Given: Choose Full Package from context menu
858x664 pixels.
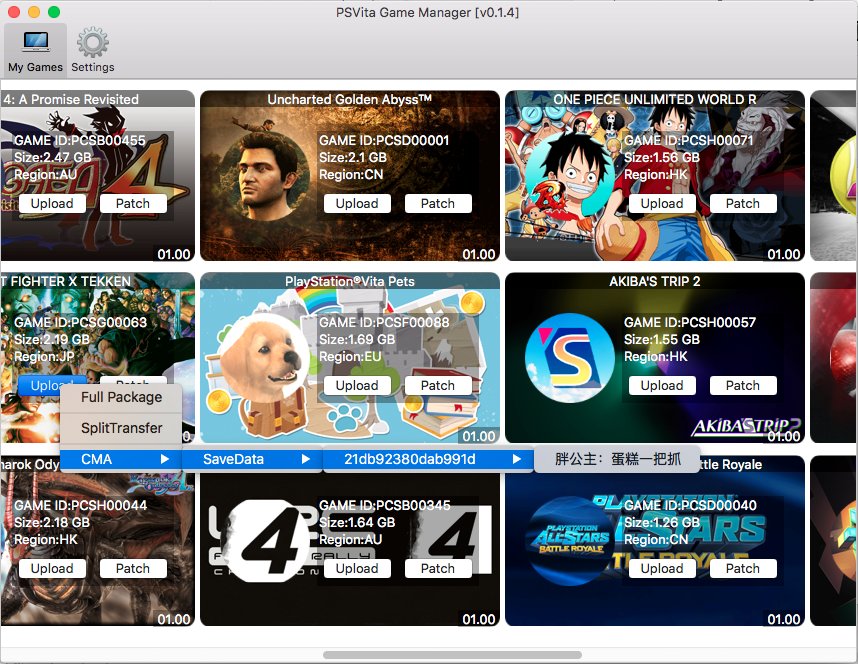Looking at the screenshot, I should [121, 397].
